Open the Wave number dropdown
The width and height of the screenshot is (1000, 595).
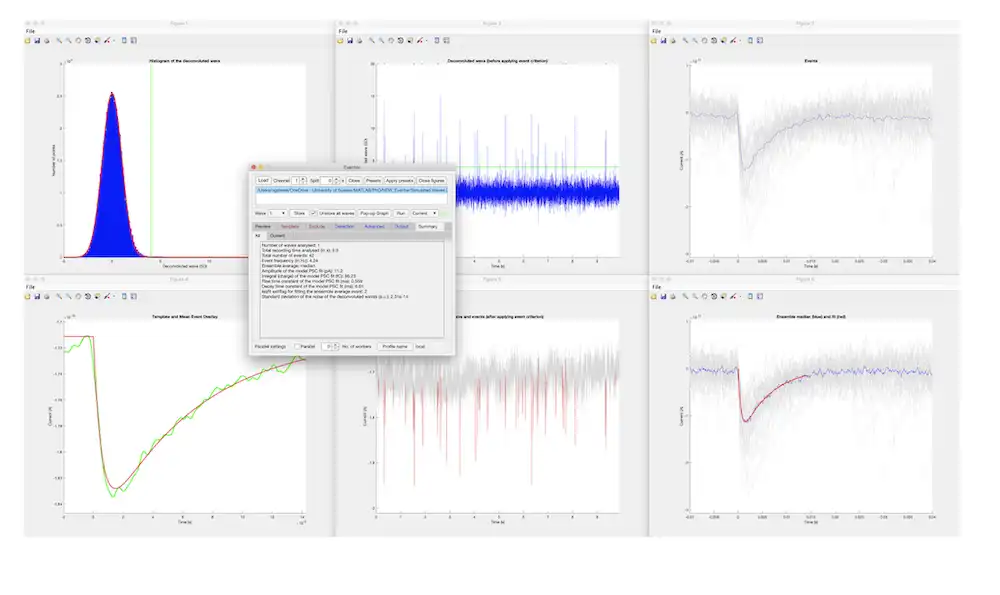278,213
